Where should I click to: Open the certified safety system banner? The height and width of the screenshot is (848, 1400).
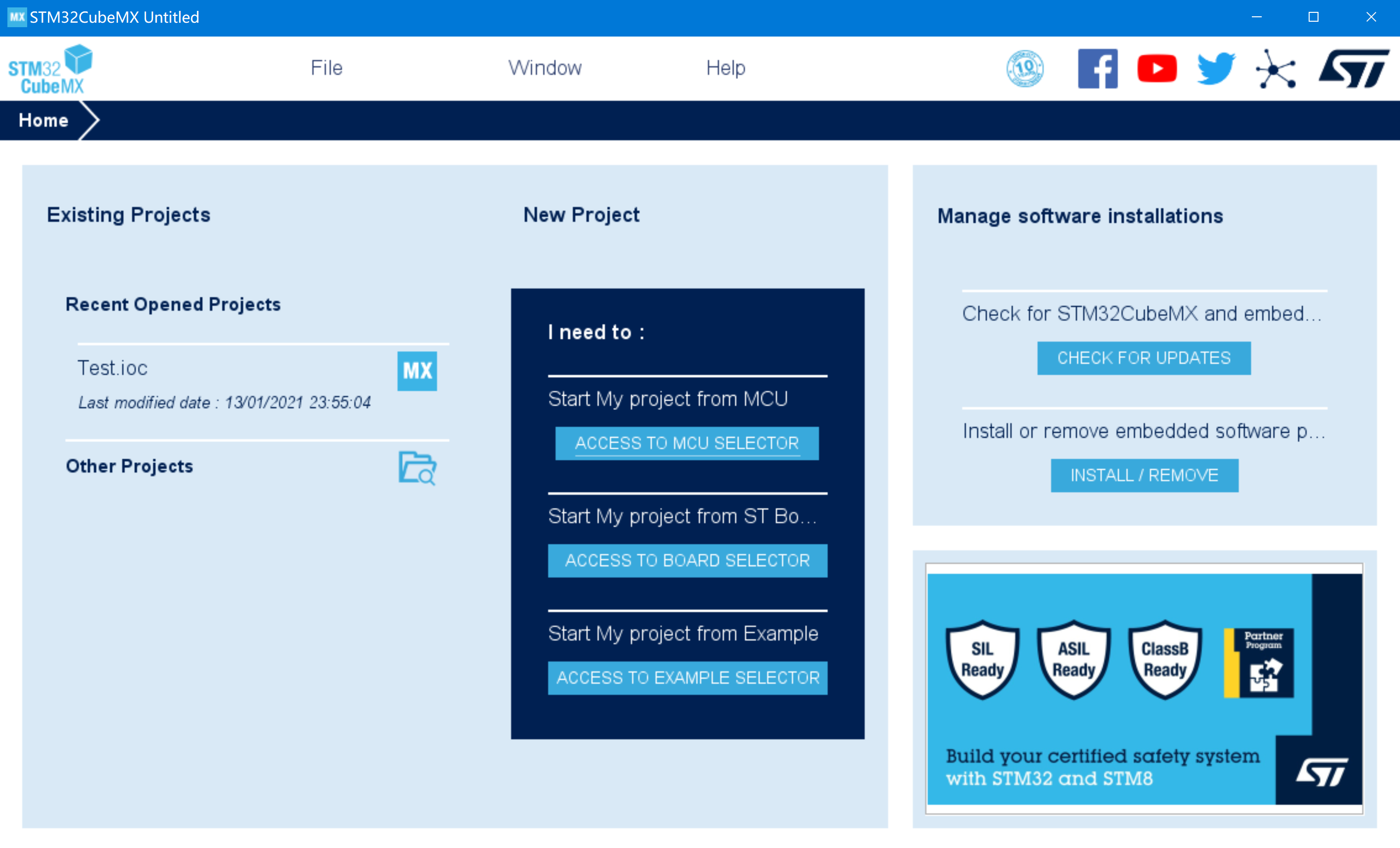1144,688
